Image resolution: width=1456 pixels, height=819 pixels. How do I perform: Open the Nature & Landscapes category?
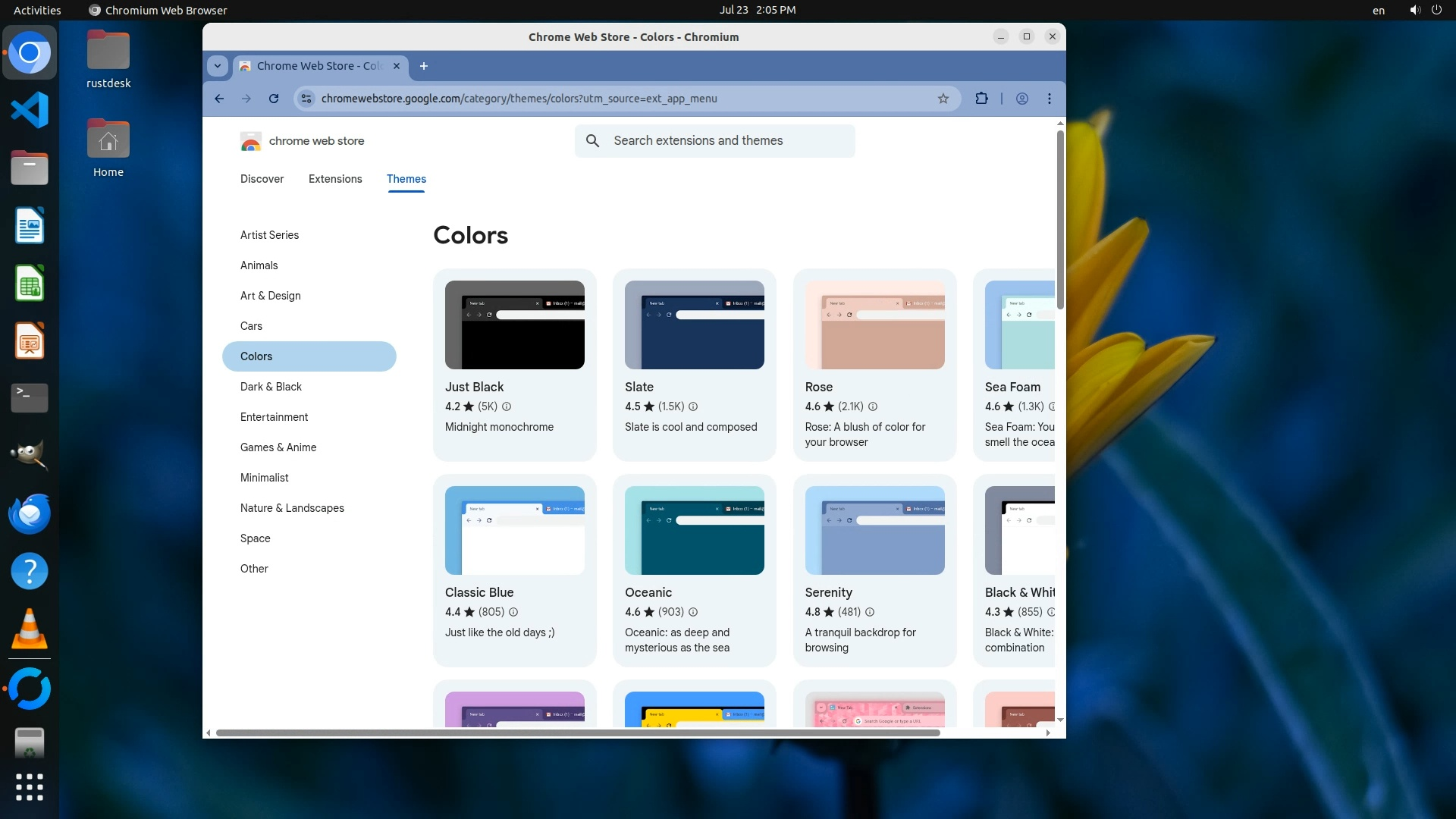point(292,508)
